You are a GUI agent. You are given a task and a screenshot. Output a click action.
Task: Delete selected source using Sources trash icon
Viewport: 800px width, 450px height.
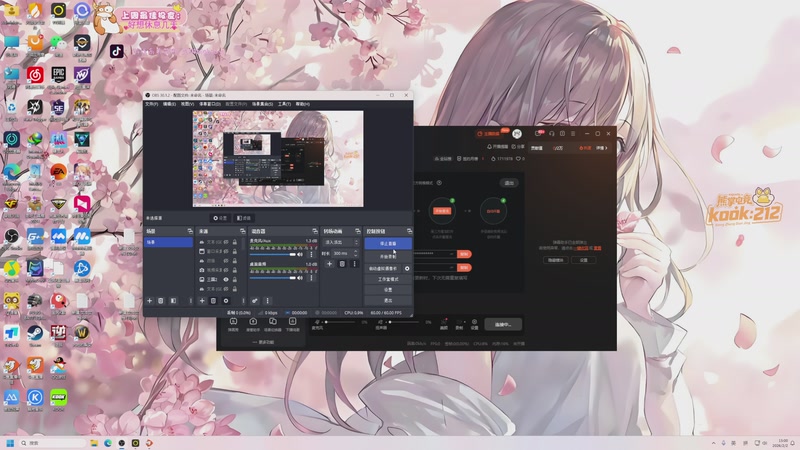pos(213,301)
